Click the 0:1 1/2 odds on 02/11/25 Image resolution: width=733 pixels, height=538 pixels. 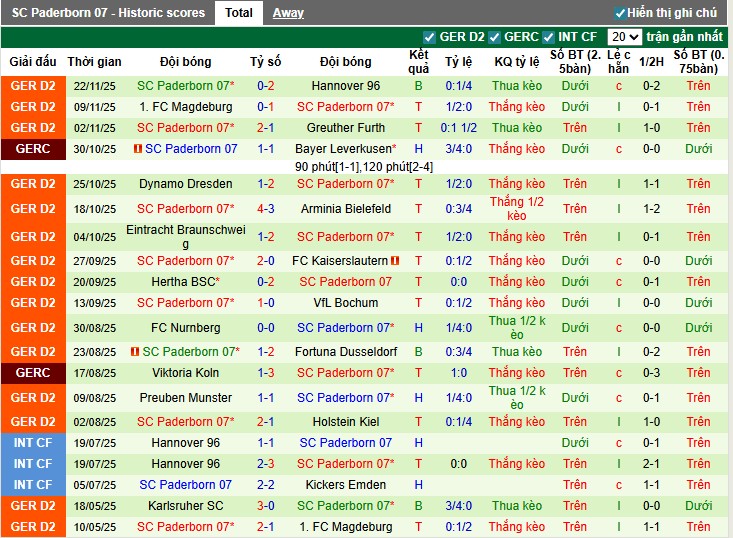coord(459,128)
